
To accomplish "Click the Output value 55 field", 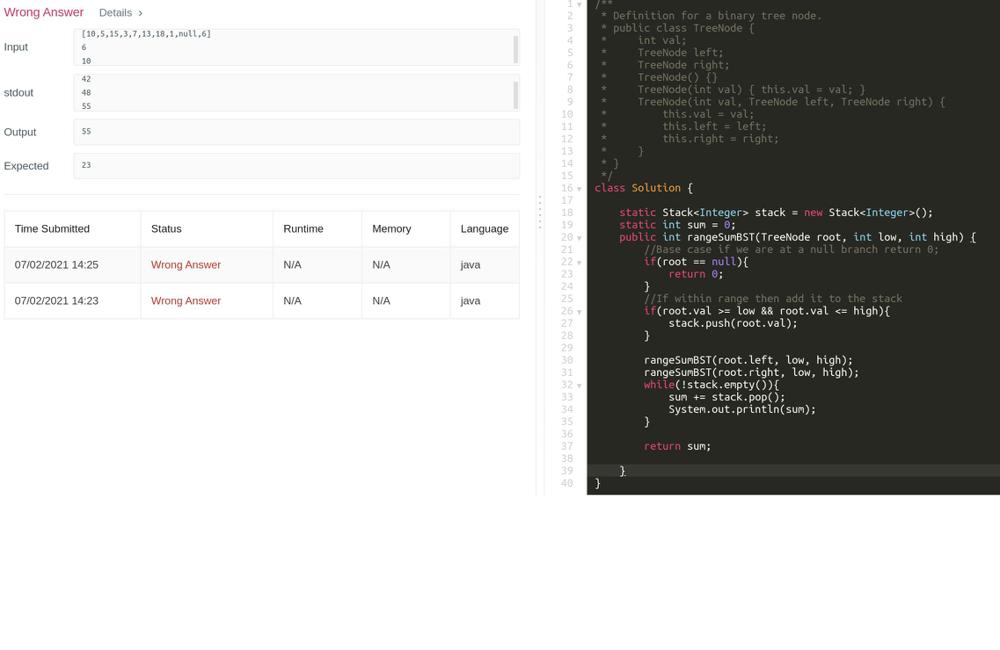I will coord(296,132).
